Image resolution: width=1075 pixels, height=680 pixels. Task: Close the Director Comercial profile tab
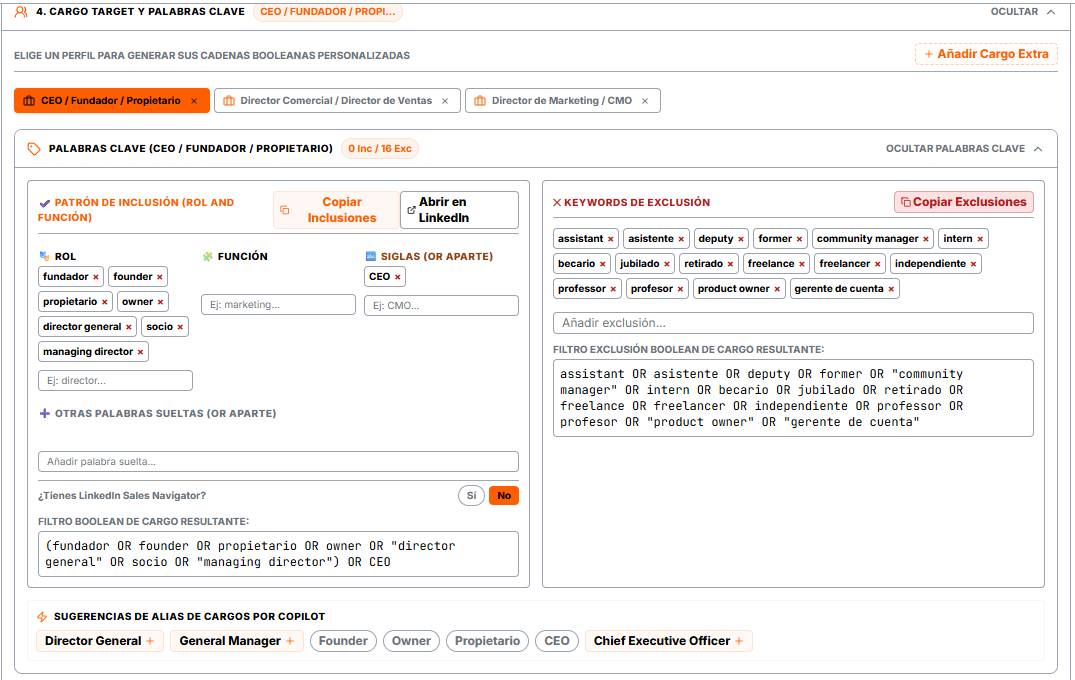[445, 101]
